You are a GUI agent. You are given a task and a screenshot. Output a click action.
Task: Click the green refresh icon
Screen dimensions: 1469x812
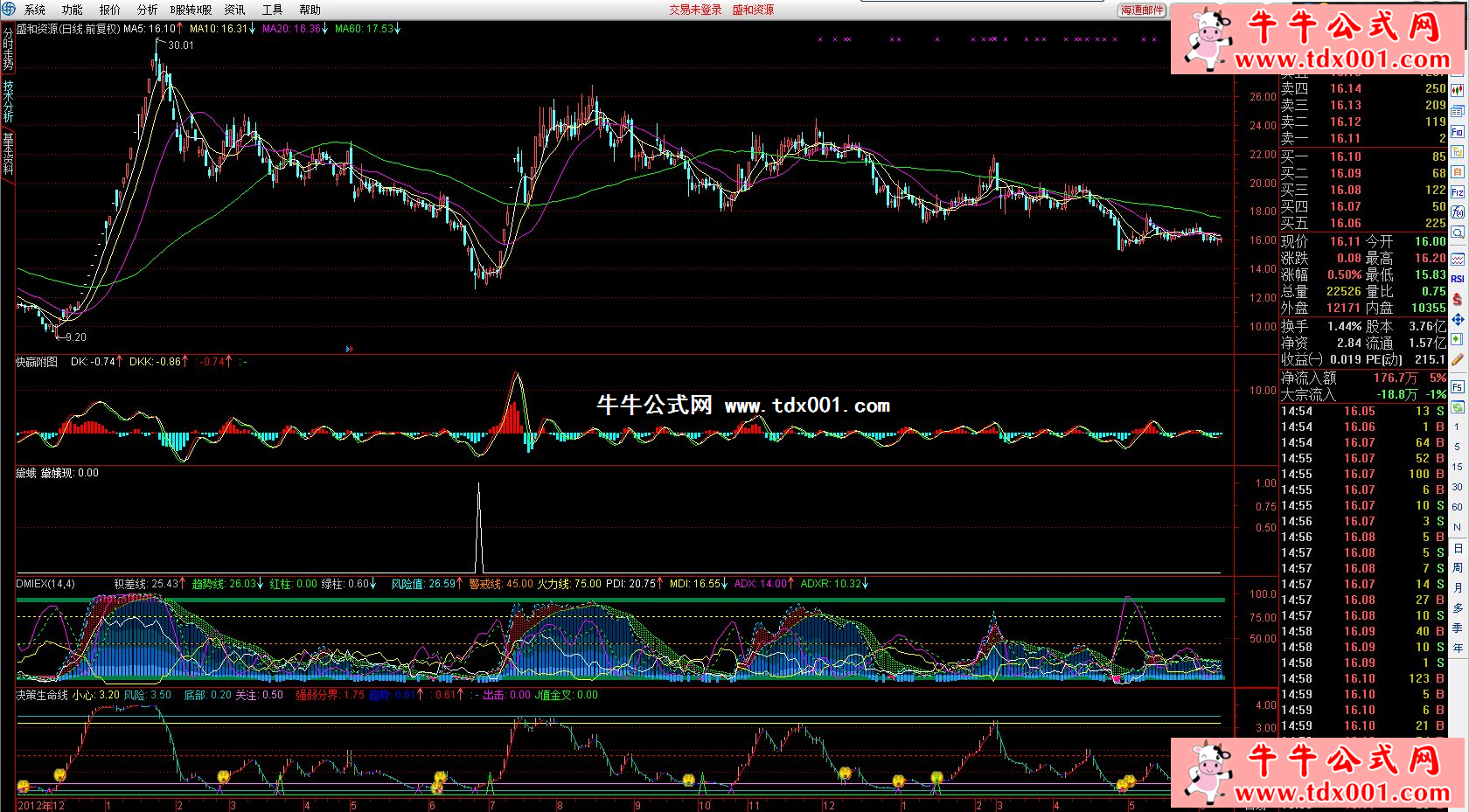click(1458, 407)
